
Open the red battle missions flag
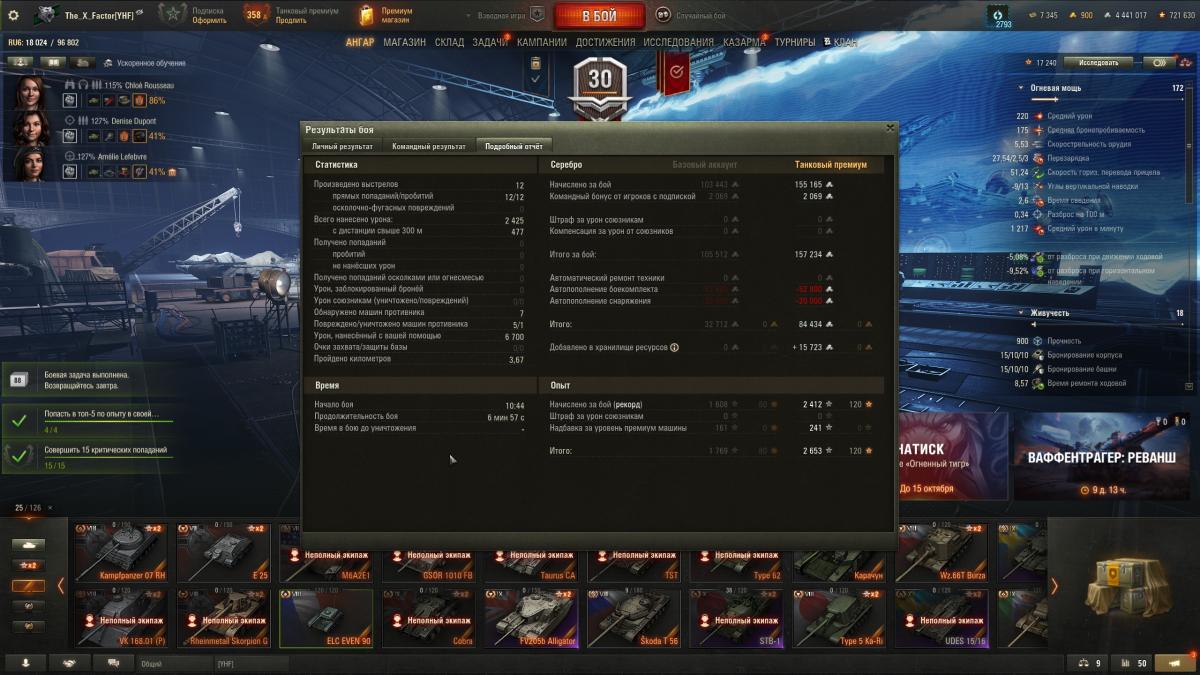[676, 72]
